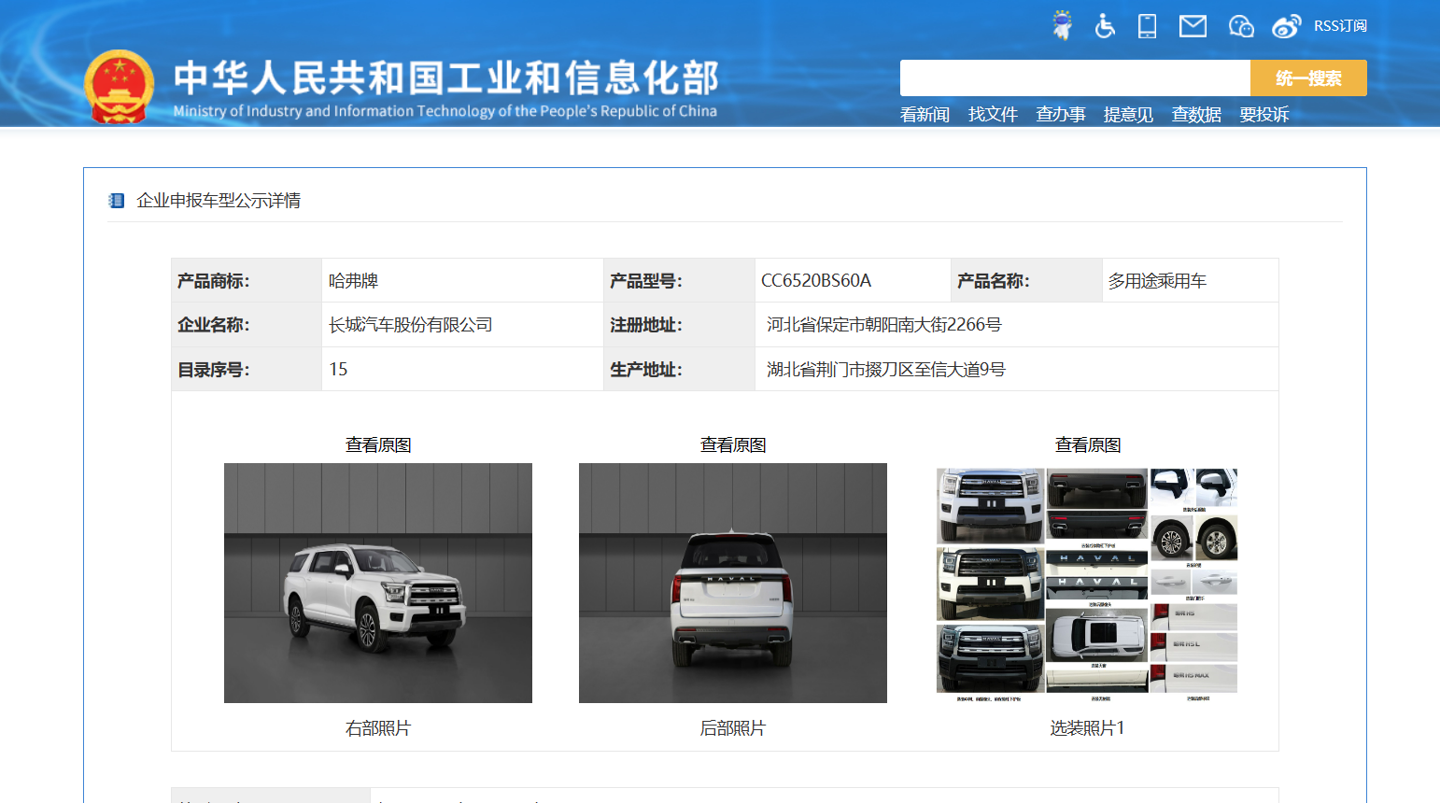
Task: Open the mobile version phone icon
Action: click(1147, 26)
